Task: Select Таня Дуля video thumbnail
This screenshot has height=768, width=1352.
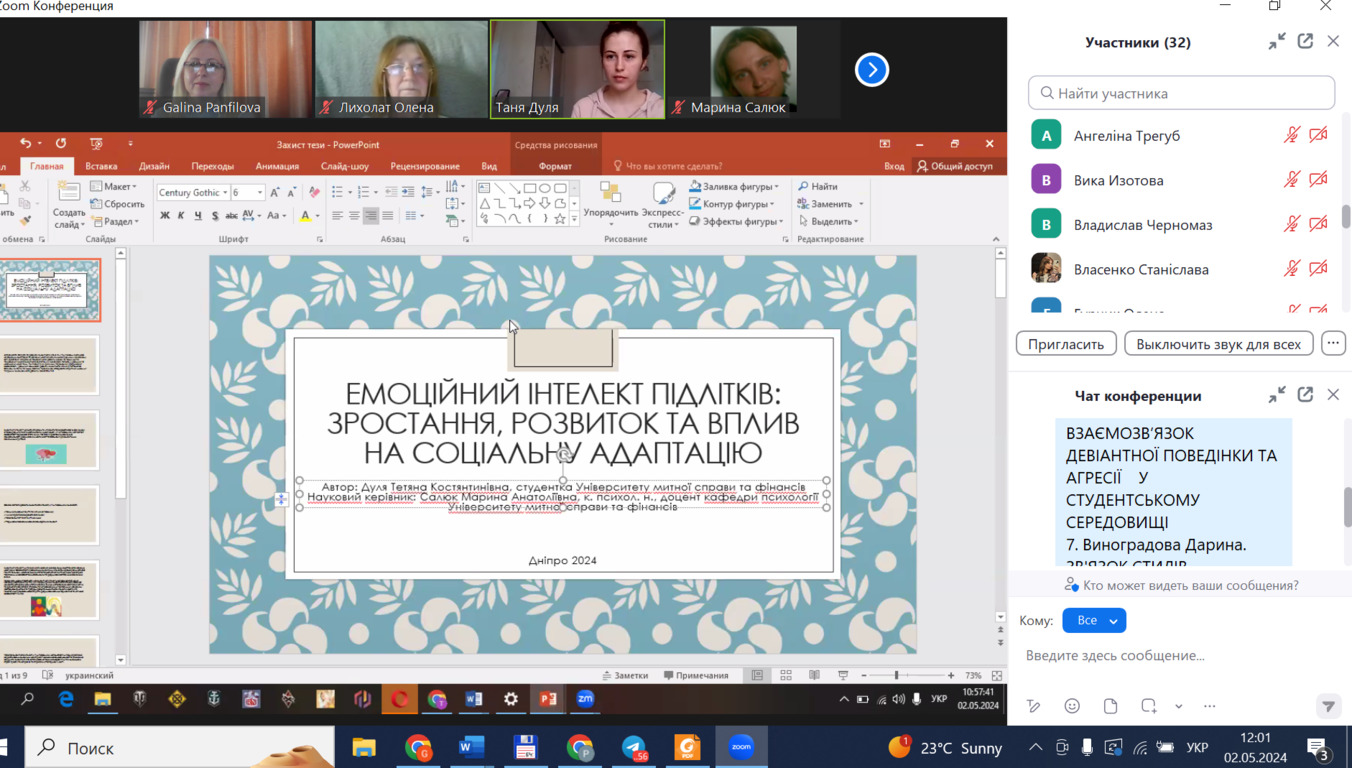Action: pos(577,69)
